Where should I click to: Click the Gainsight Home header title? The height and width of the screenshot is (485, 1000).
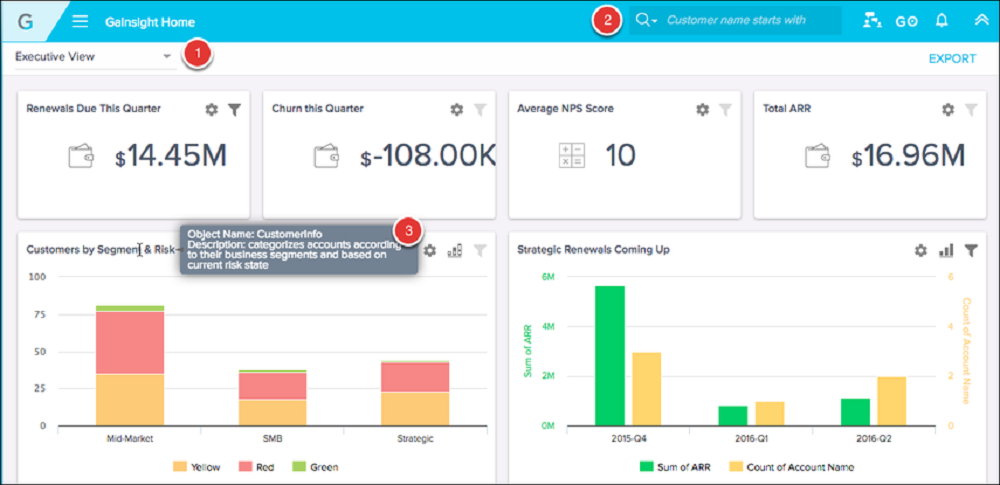[150, 22]
